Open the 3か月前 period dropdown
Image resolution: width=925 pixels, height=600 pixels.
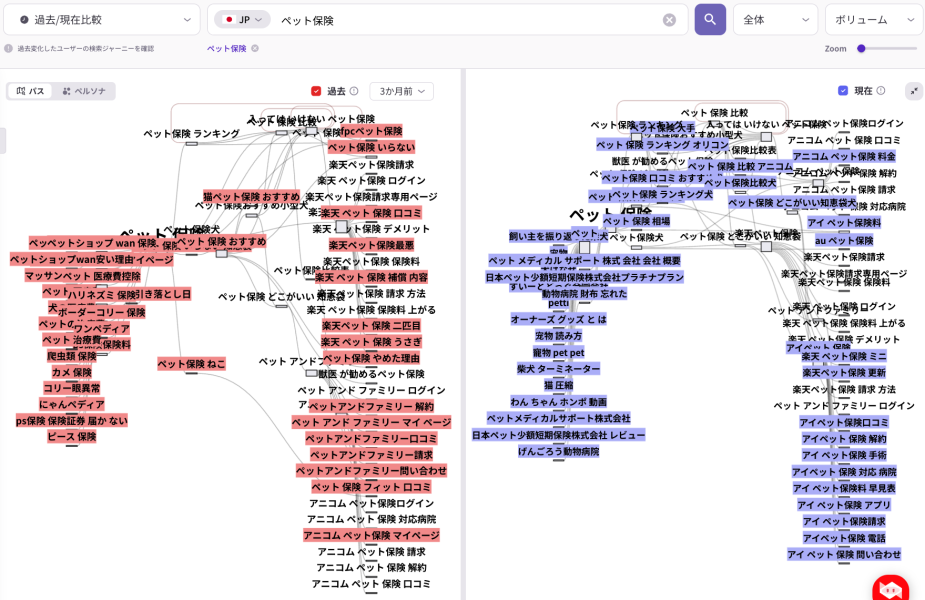tap(402, 91)
